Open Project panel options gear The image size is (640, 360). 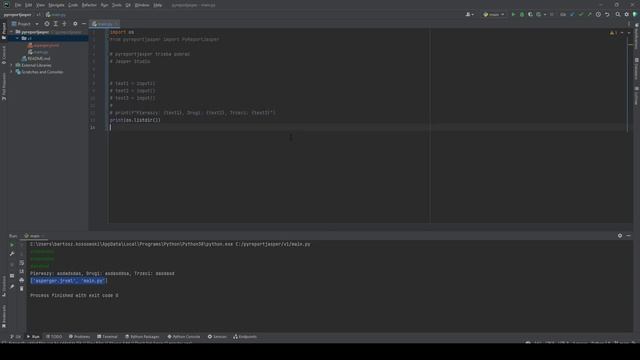[75, 24]
